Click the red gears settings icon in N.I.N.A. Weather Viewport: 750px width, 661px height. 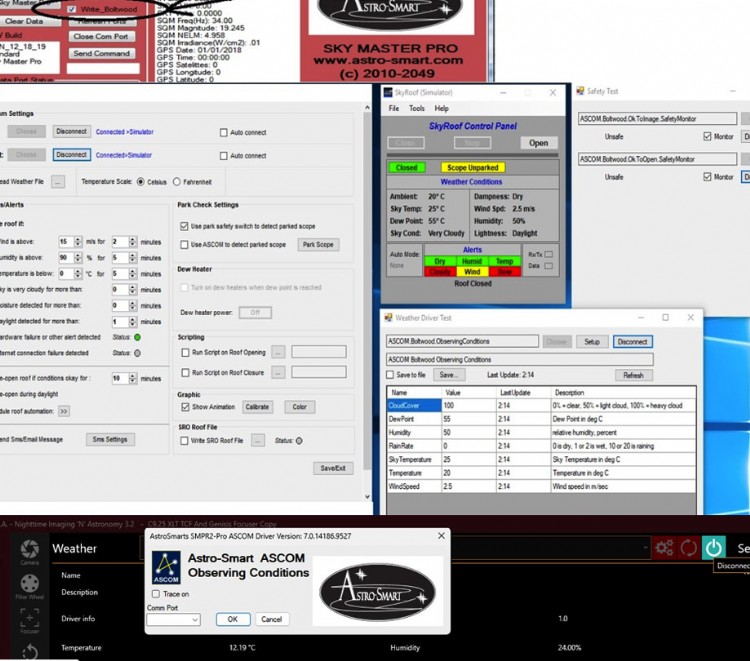point(664,547)
